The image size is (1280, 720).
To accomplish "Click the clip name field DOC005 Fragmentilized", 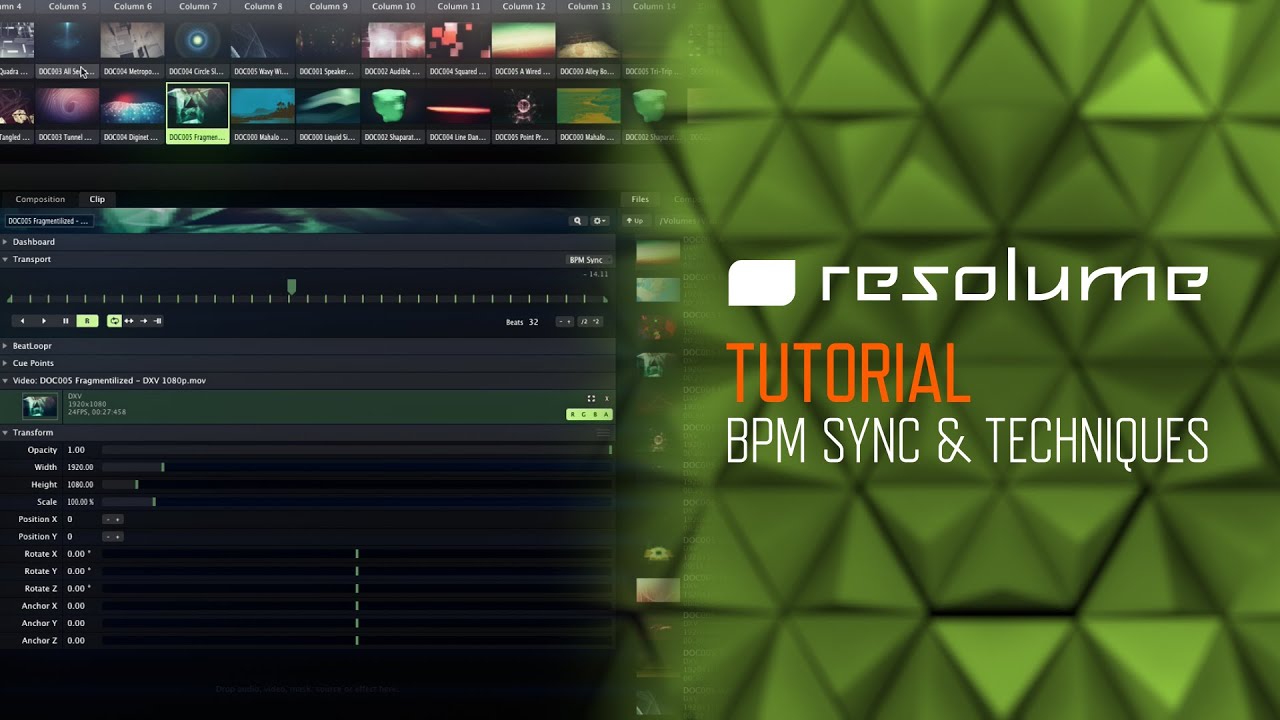I will point(49,221).
